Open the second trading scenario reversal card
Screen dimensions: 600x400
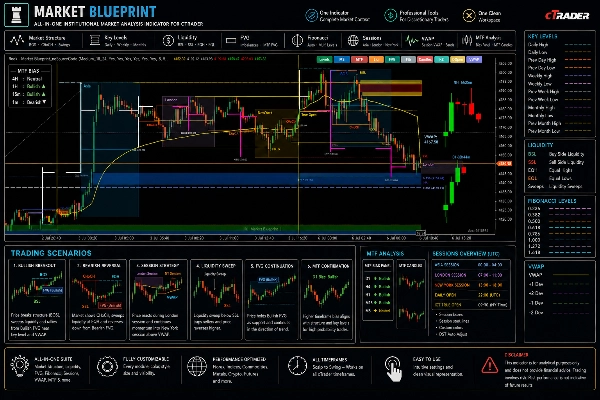(x=98, y=300)
